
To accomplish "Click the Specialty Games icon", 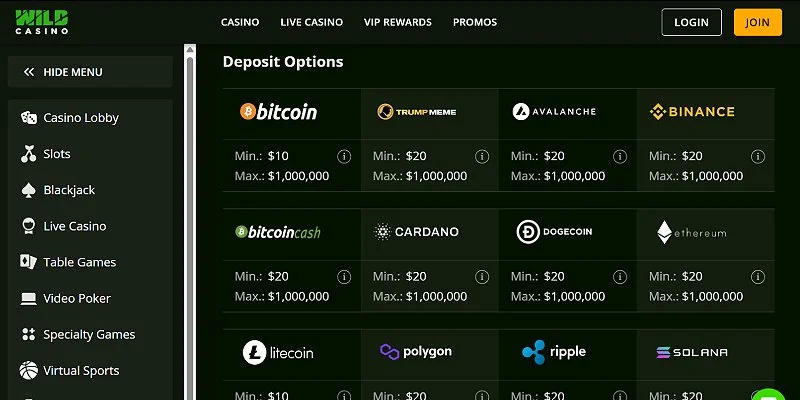I will 28,334.
